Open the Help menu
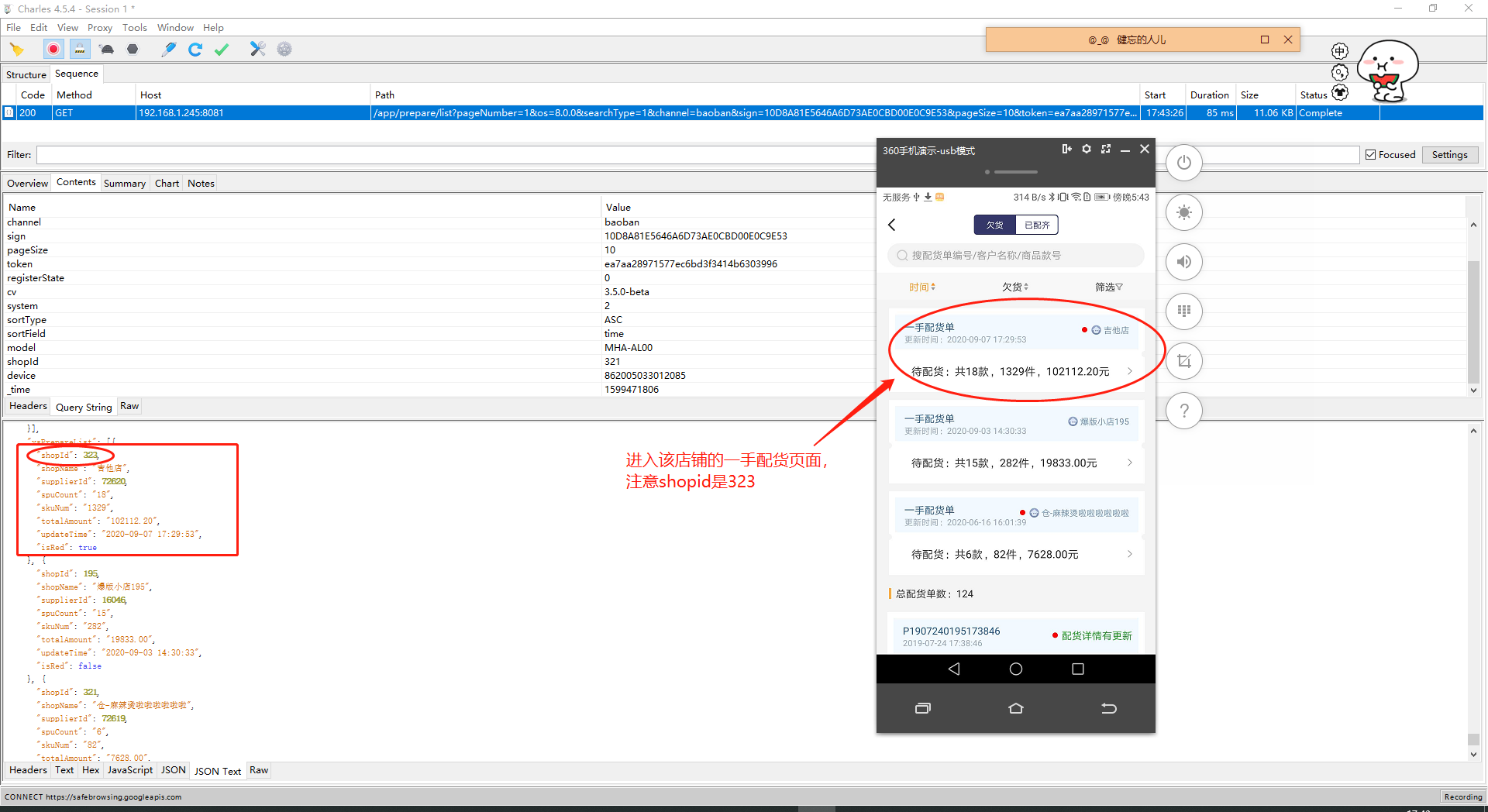1488x812 pixels. (x=213, y=28)
